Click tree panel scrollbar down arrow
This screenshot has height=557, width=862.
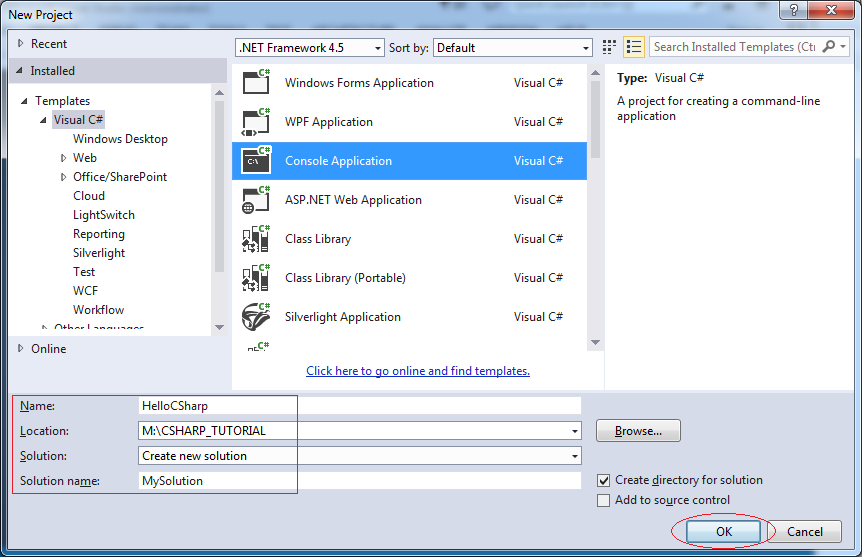point(219,327)
